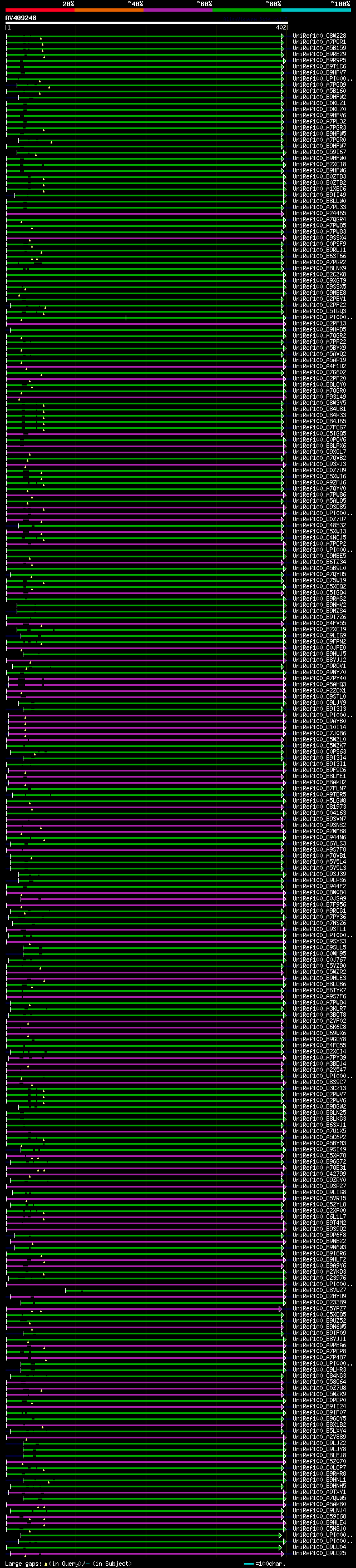Image resolution: width=356 pixels, height=1568 pixels.
Task: Open hit UniRef100_A7PY40
Action: point(319,678)
